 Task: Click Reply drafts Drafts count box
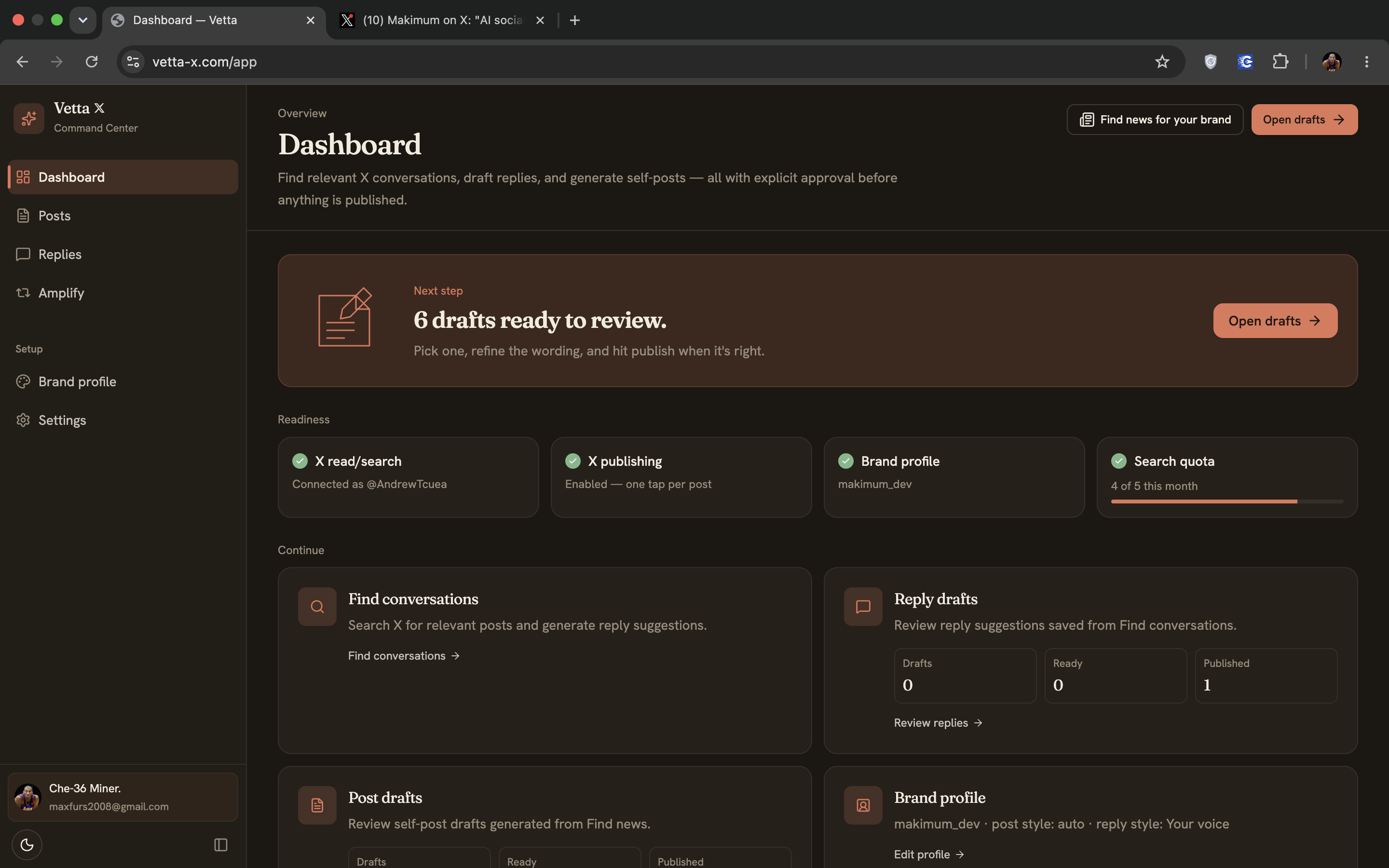tap(965, 676)
